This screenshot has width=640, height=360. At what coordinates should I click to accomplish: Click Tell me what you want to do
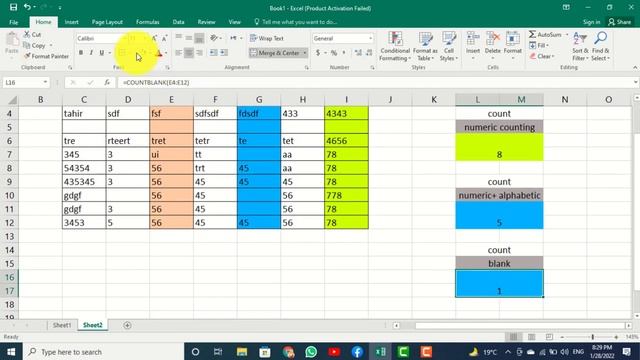click(299, 22)
